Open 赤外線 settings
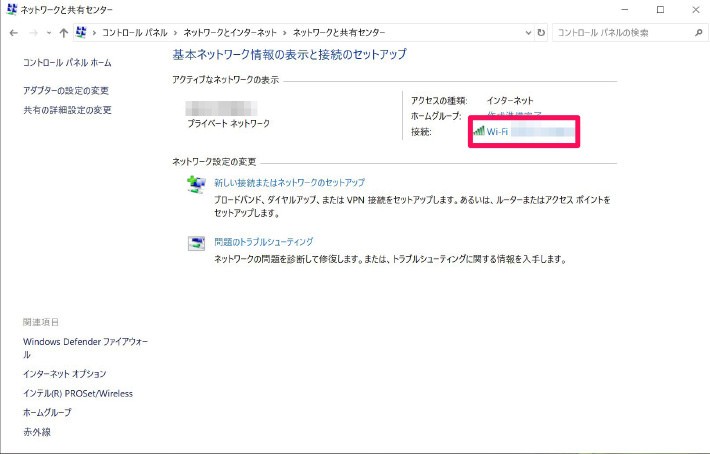The width and height of the screenshot is (710, 454). (37, 432)
